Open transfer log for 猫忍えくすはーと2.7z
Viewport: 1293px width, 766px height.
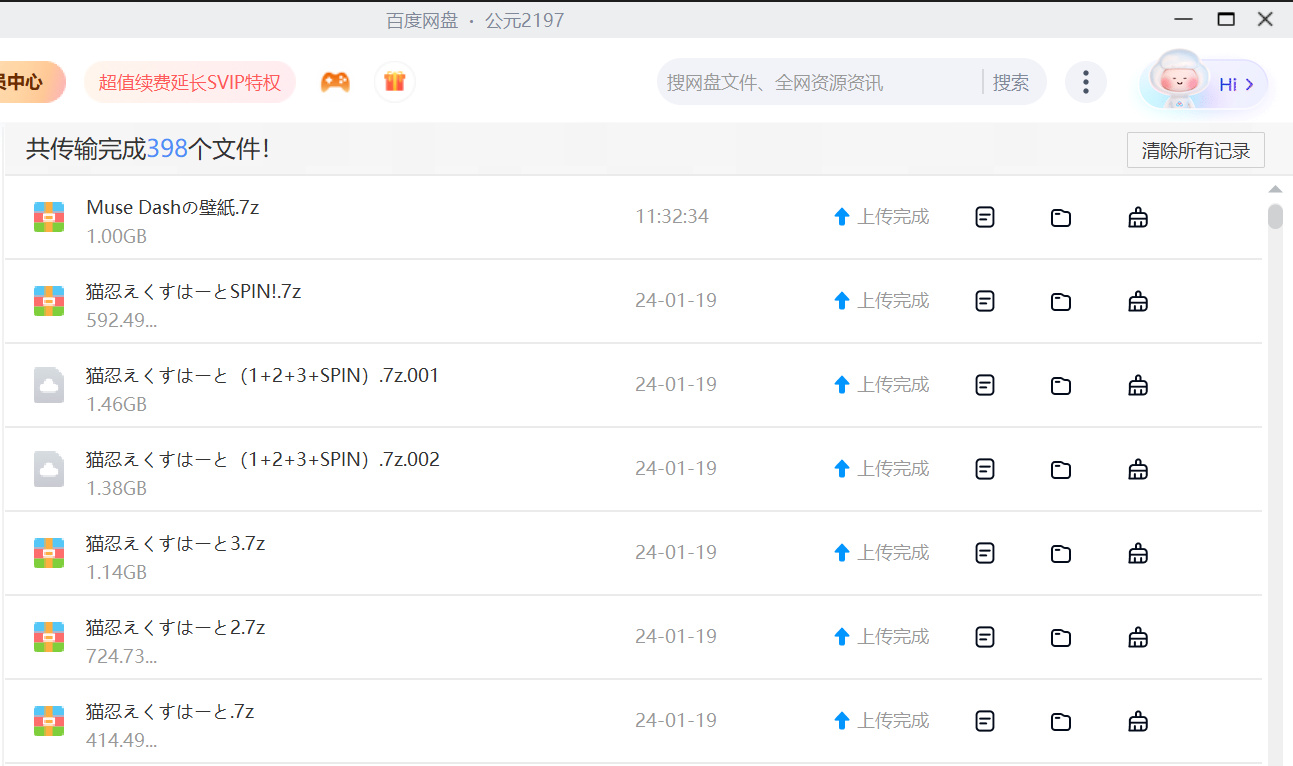[985, 637]
